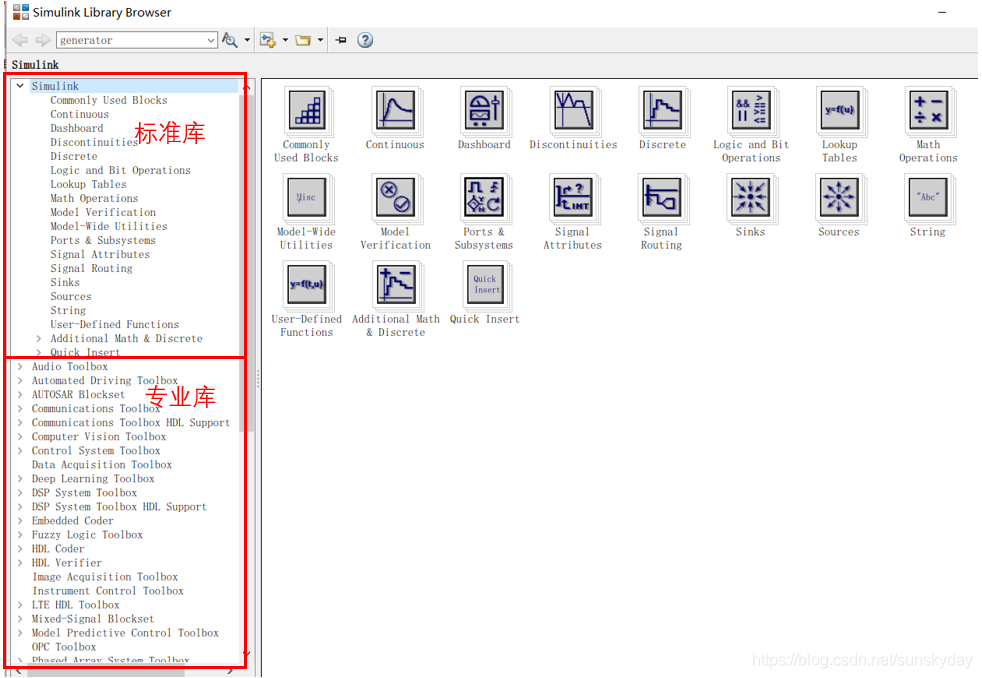Image resolution: width=982 pixels, height=678 pixels.
Task: Open the Ports & Subsystems icon
Action: 484,198
